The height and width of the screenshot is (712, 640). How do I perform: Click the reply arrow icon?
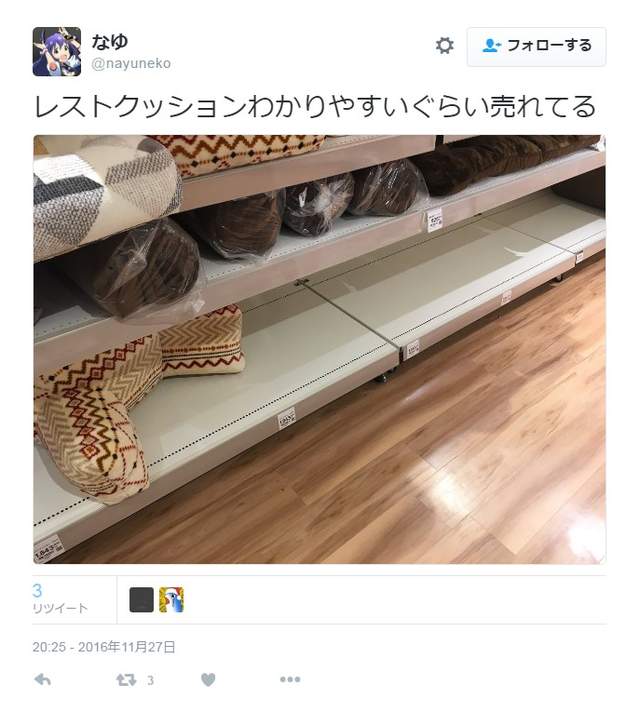point(43,680)
